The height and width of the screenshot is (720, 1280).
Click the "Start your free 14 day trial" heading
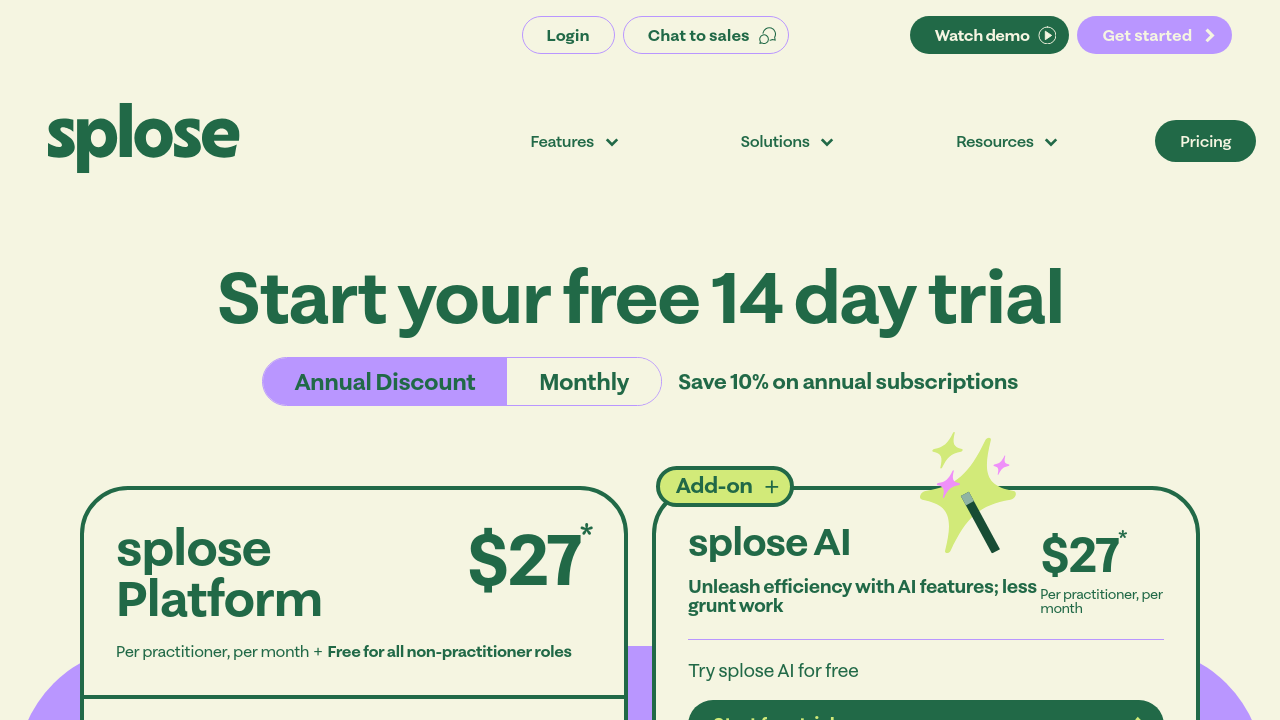(640, 298)
